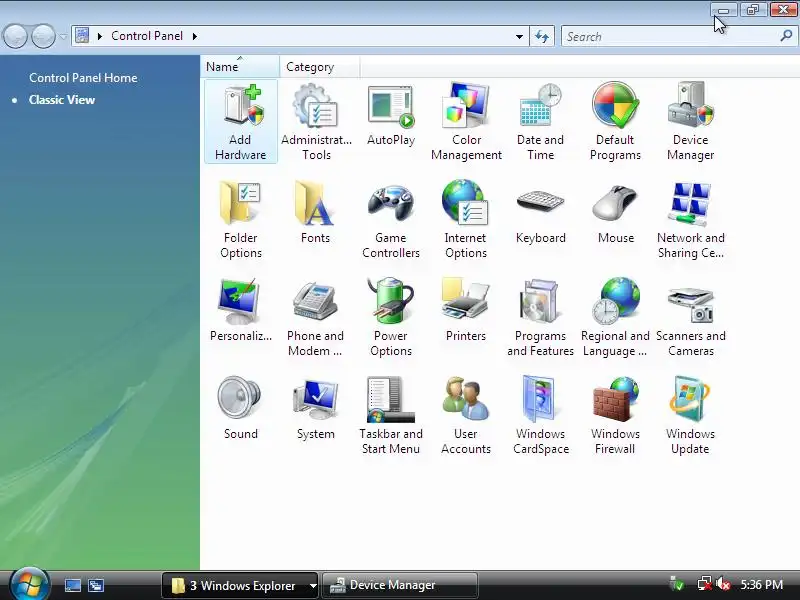
Task: Open Taskbar and Start Menu icon
Action: click(391, 416)
